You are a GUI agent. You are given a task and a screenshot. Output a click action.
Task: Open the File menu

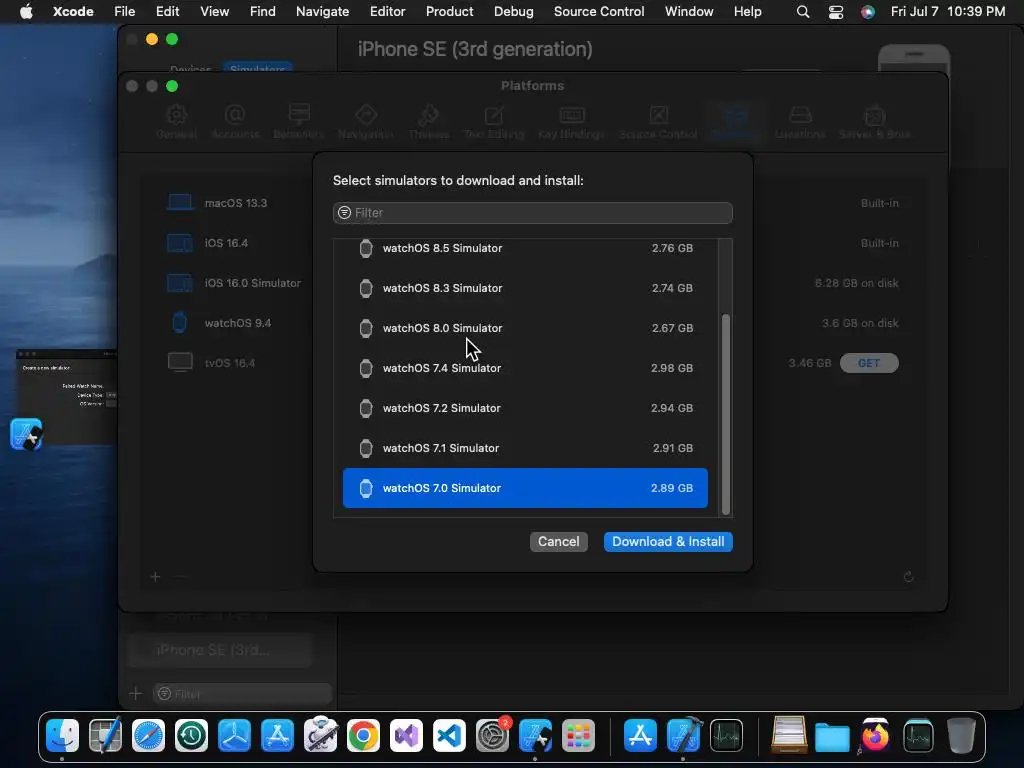(124, 12)
